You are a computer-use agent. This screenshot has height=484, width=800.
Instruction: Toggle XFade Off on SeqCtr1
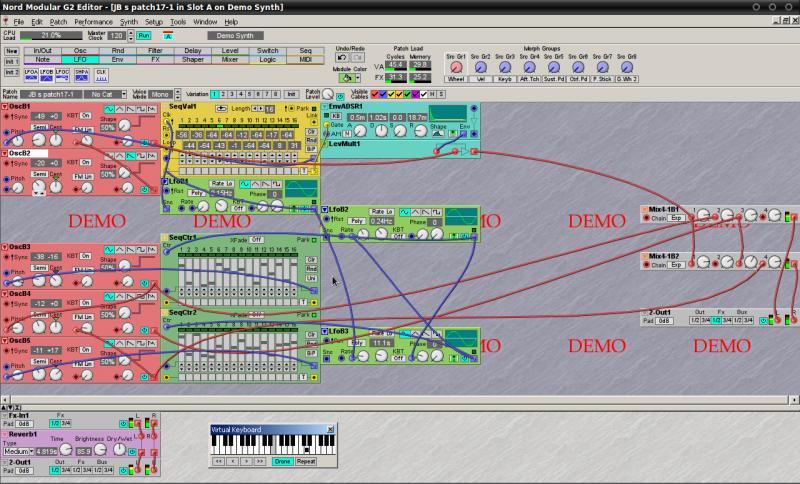[x=257, y=240]
